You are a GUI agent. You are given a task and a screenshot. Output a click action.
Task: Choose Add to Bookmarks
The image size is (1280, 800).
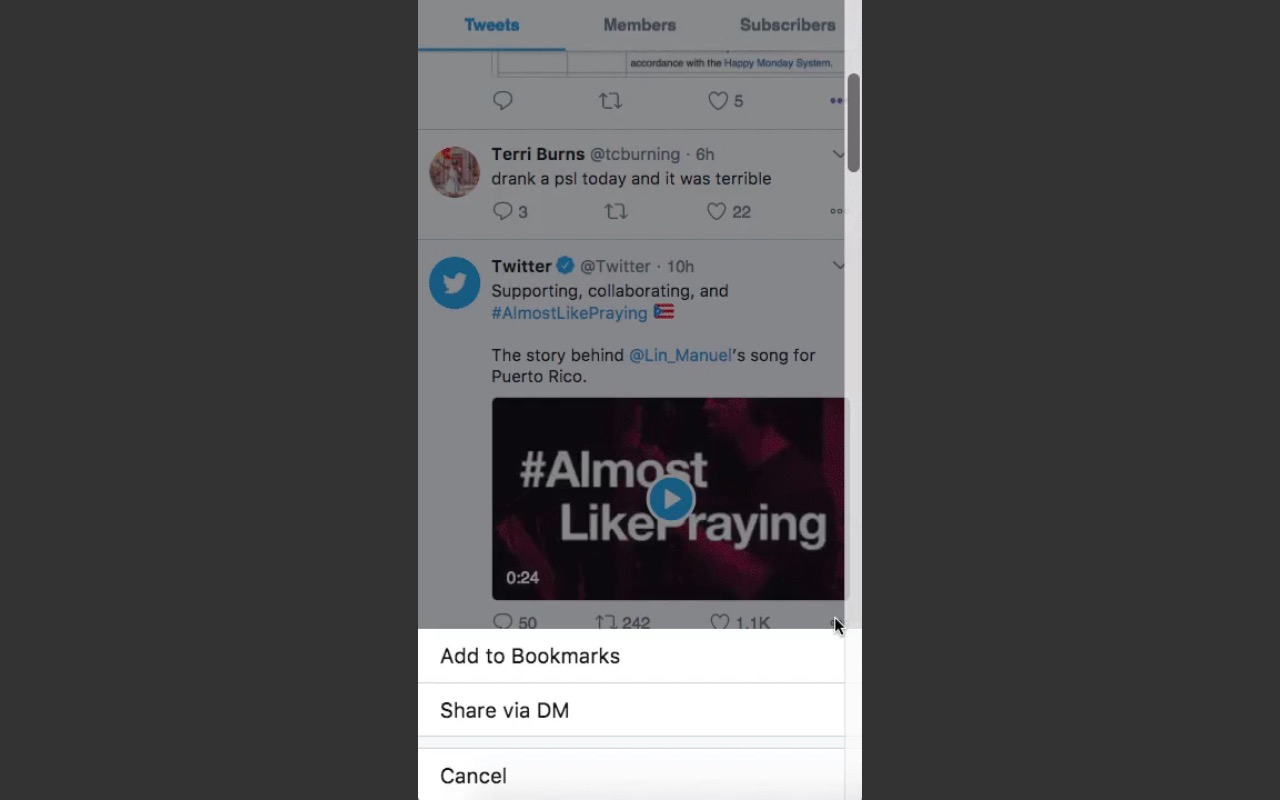click(x=530, y=656)
